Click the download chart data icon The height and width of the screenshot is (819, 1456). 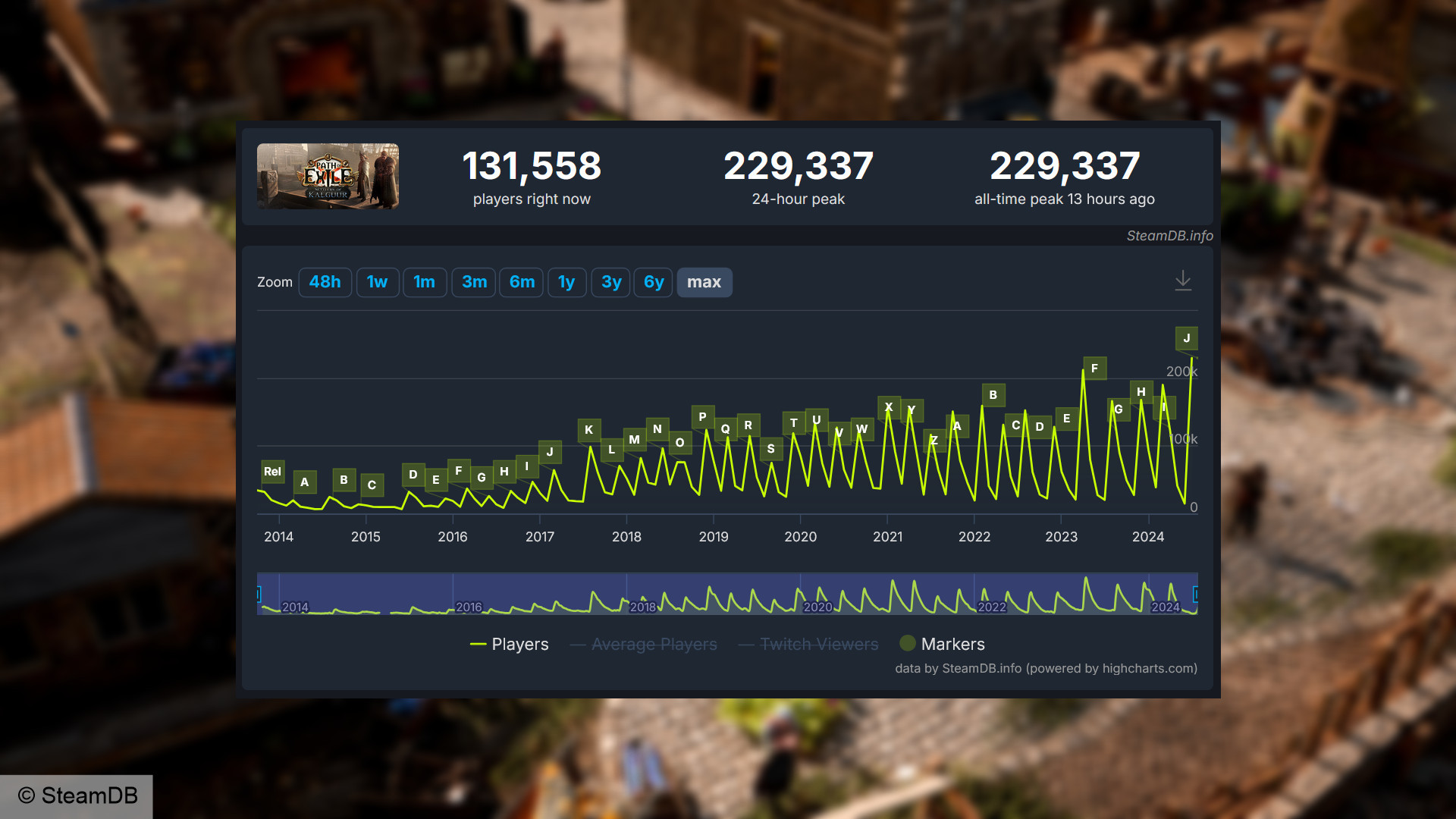[1183, 280]
